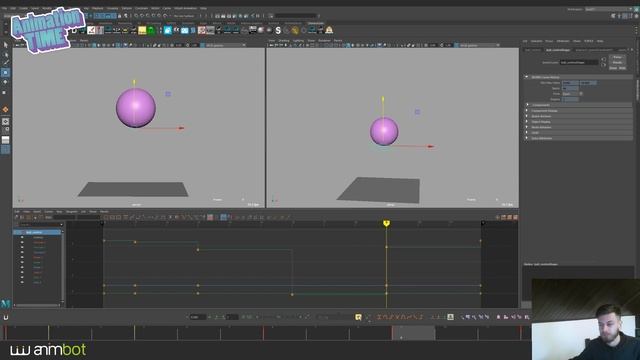Click the Spans value field
Viewport: 640px width, 360px height.
(570, 88)
